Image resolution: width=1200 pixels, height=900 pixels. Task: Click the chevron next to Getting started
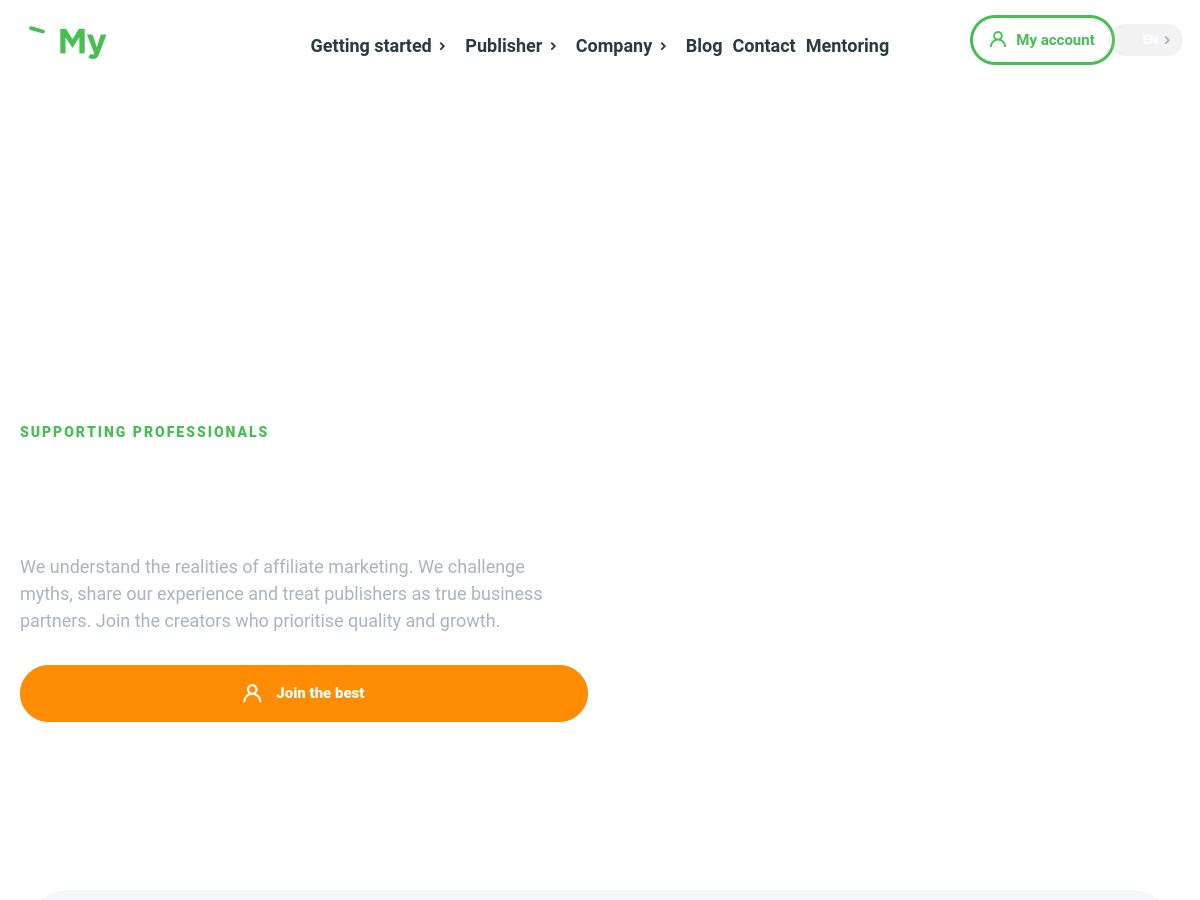(x=442, y=46)
